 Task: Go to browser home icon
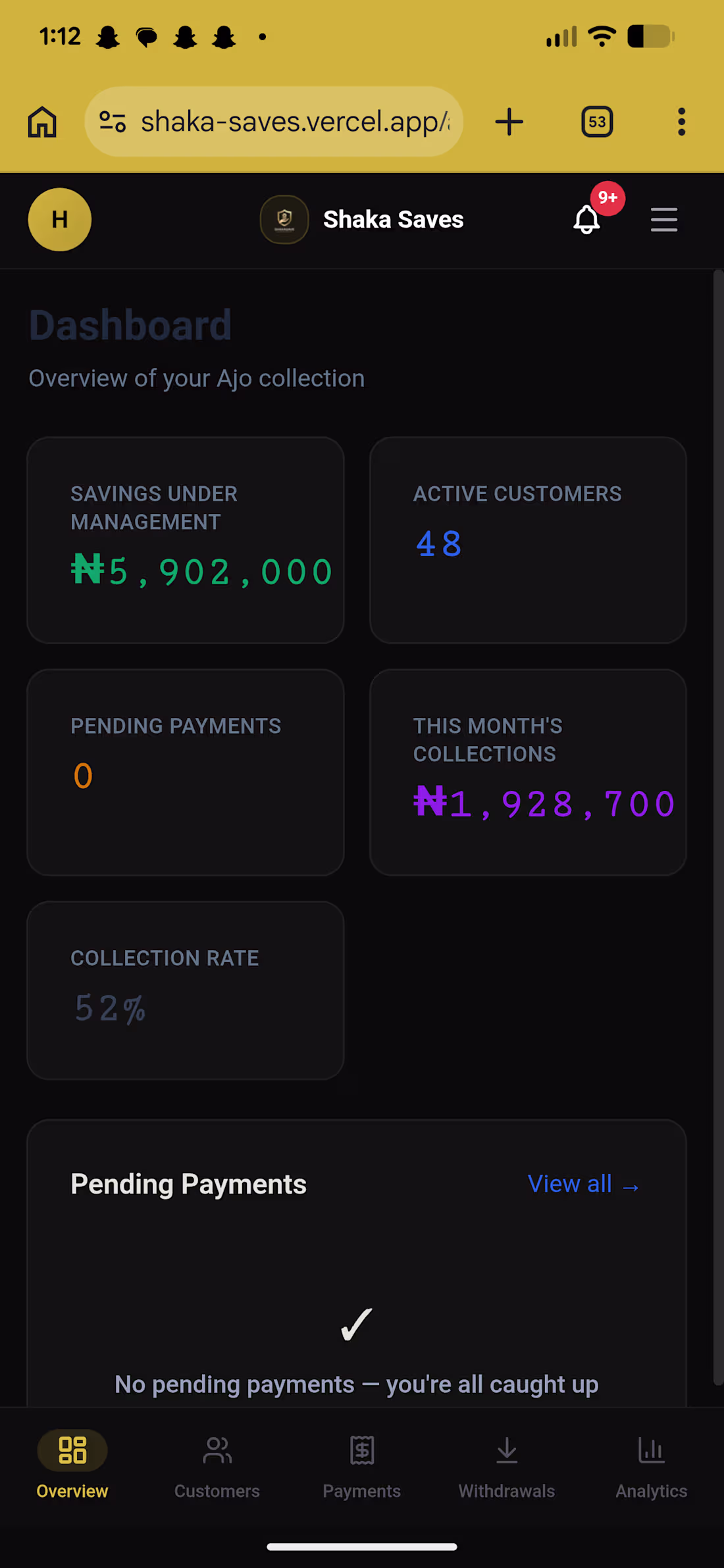coord(42,122)
